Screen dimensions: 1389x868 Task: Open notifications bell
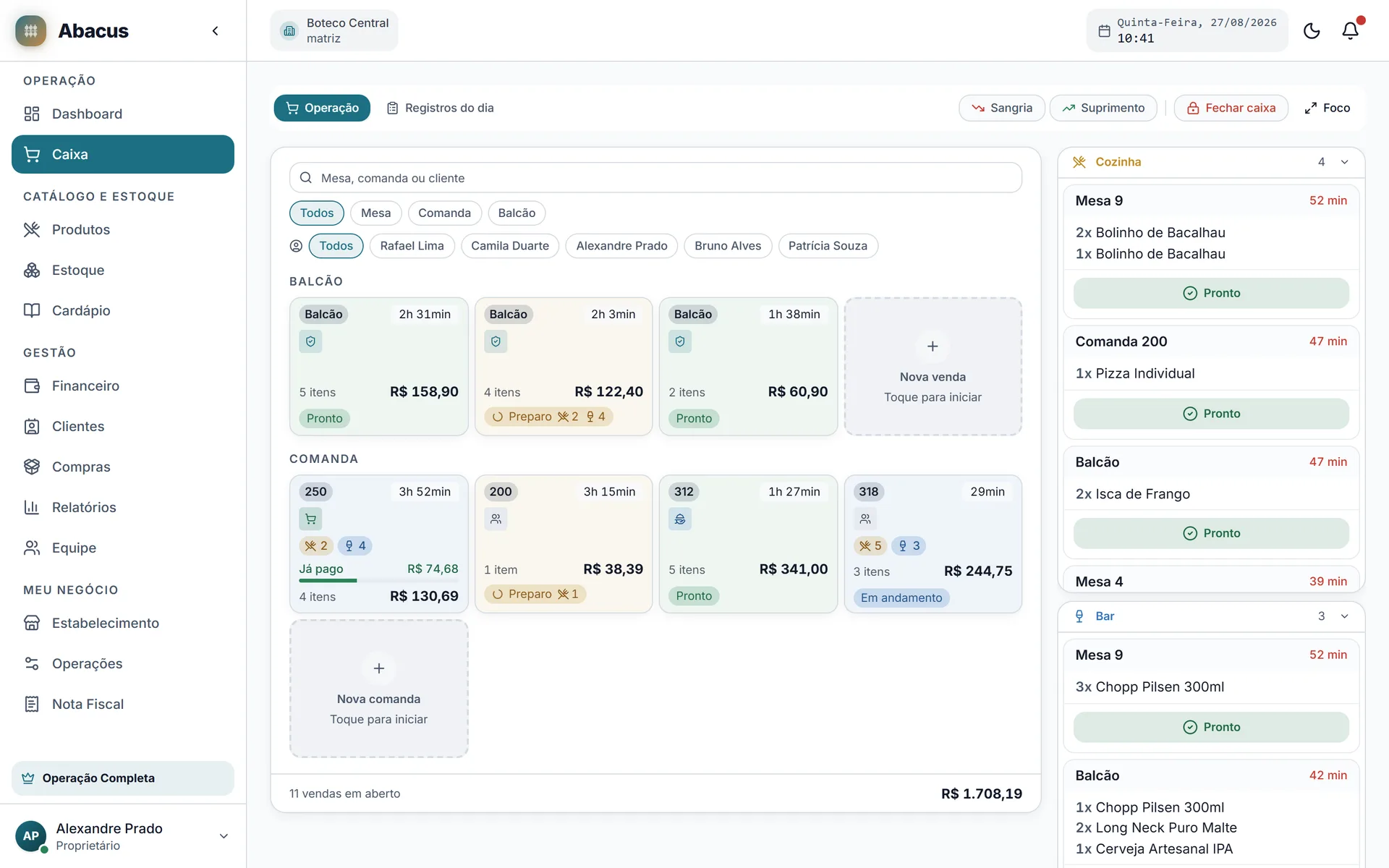[x=1350, y=30]
